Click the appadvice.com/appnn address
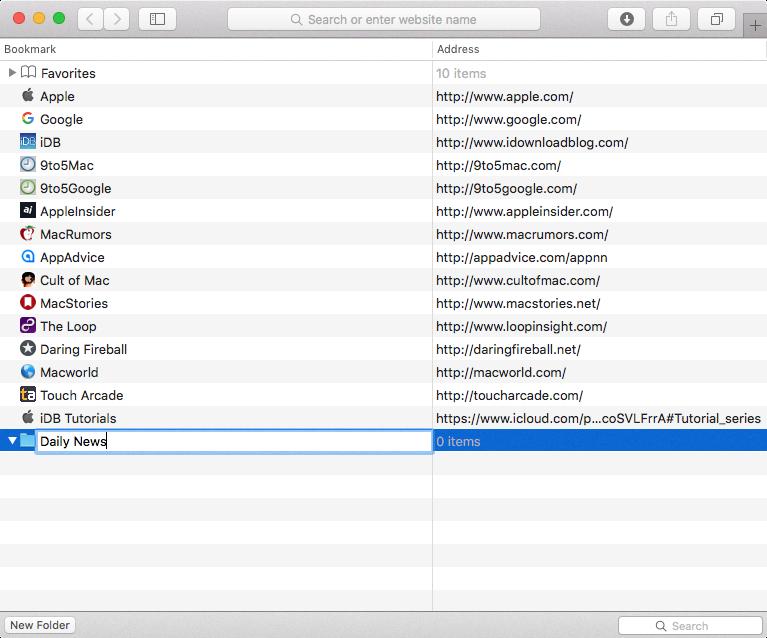 pyautogui.click(x=521, y=257)
